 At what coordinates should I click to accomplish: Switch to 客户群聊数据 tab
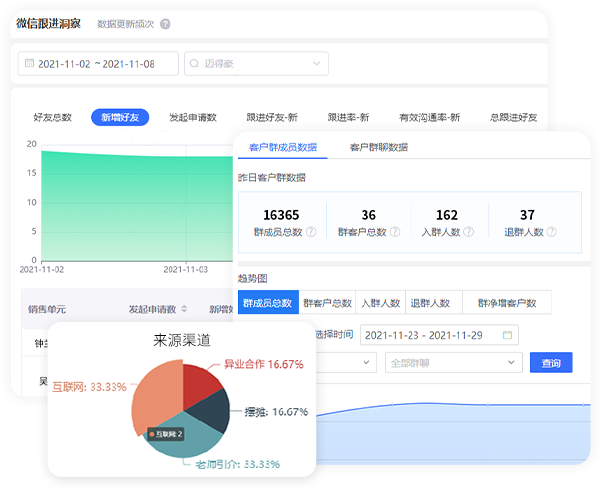point(378,147)
